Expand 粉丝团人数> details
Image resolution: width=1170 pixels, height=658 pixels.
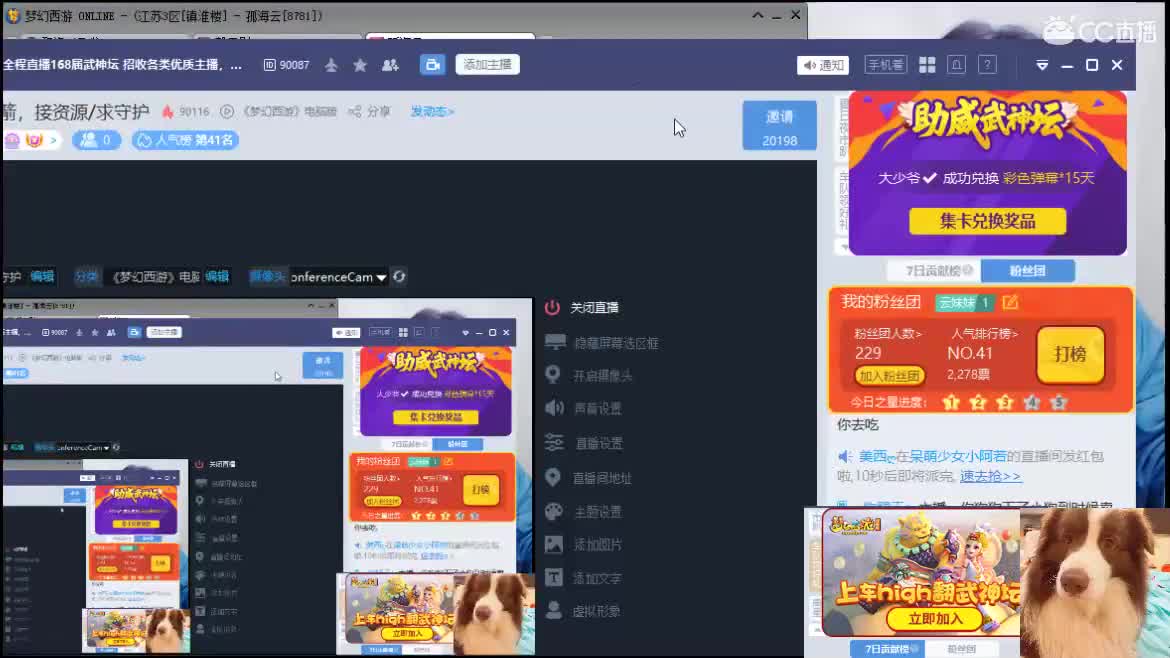click(x=888, y=333)
